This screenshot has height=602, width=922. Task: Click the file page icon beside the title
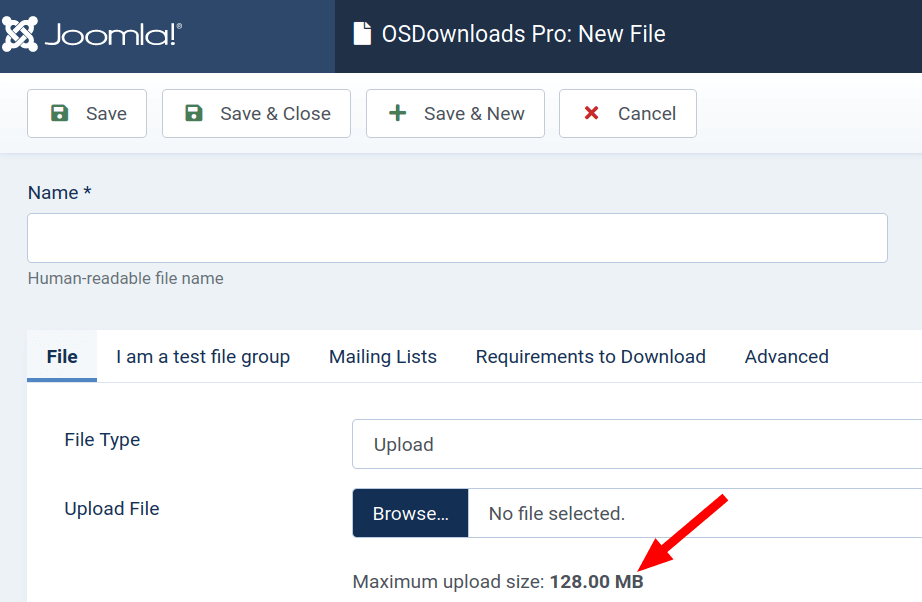pos(362,34)
